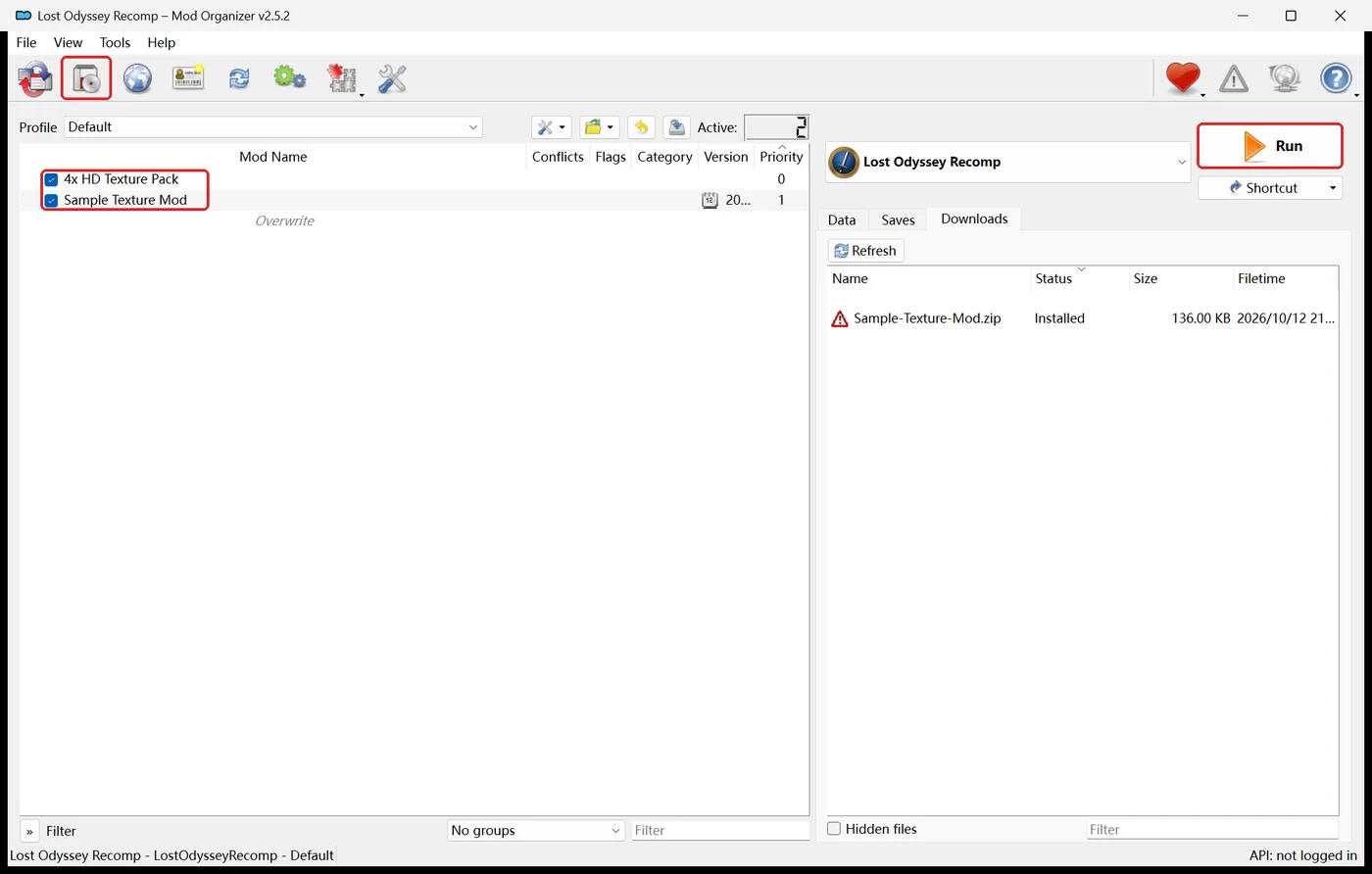The width and height of the screenshot is (1372, 874).
Task: Switch to the Data tab
Action: 842,219
